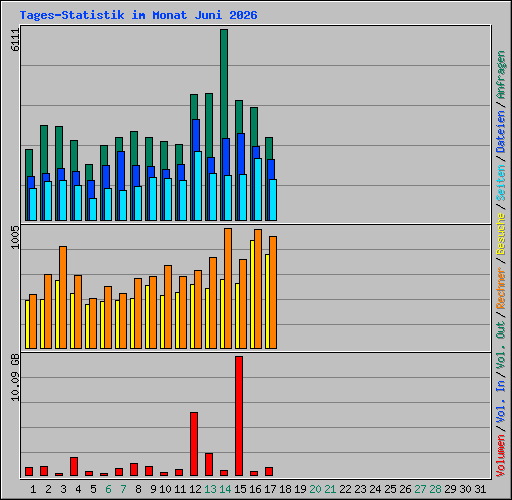Viewport: 512px width, 500px height.
Task: Click the '10.09 GB' volume axis value
Action: [16, 378]
